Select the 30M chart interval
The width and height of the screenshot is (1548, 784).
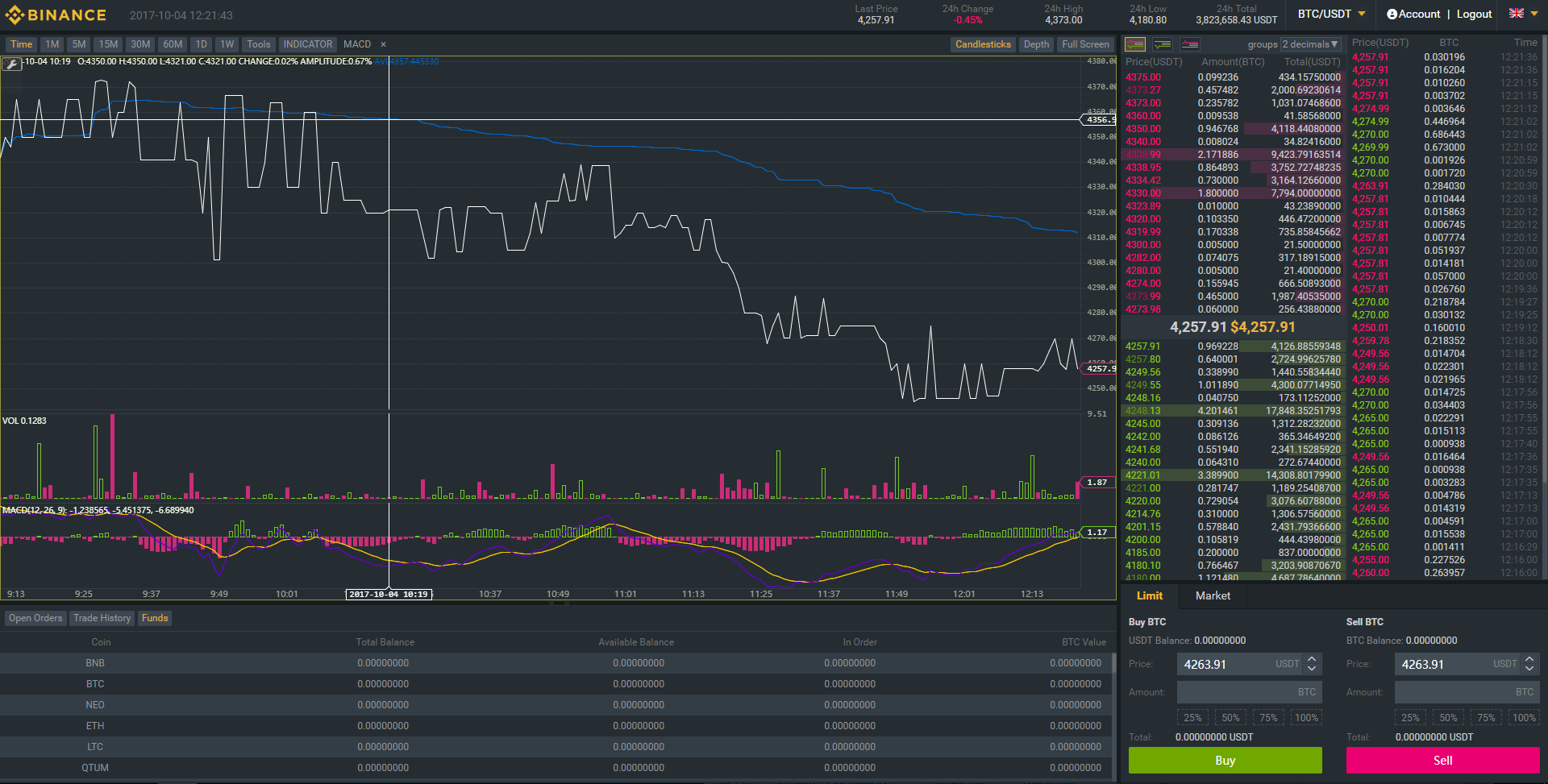click(x=140, y=44)
